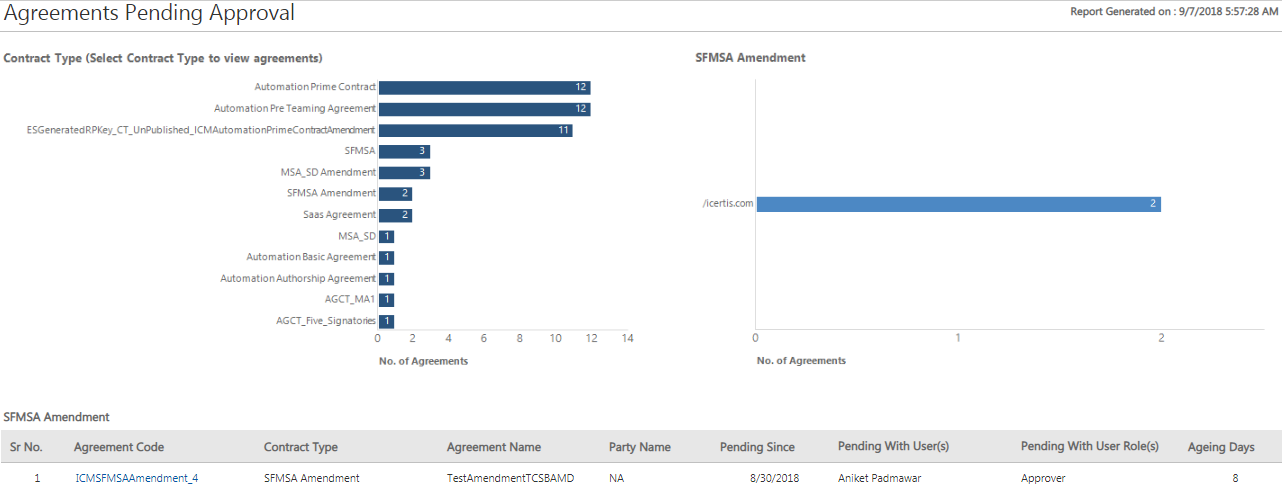This screenshot has height=487, width=1282.
Task: Click the Agreement Name column header
Action: (493, 447)
